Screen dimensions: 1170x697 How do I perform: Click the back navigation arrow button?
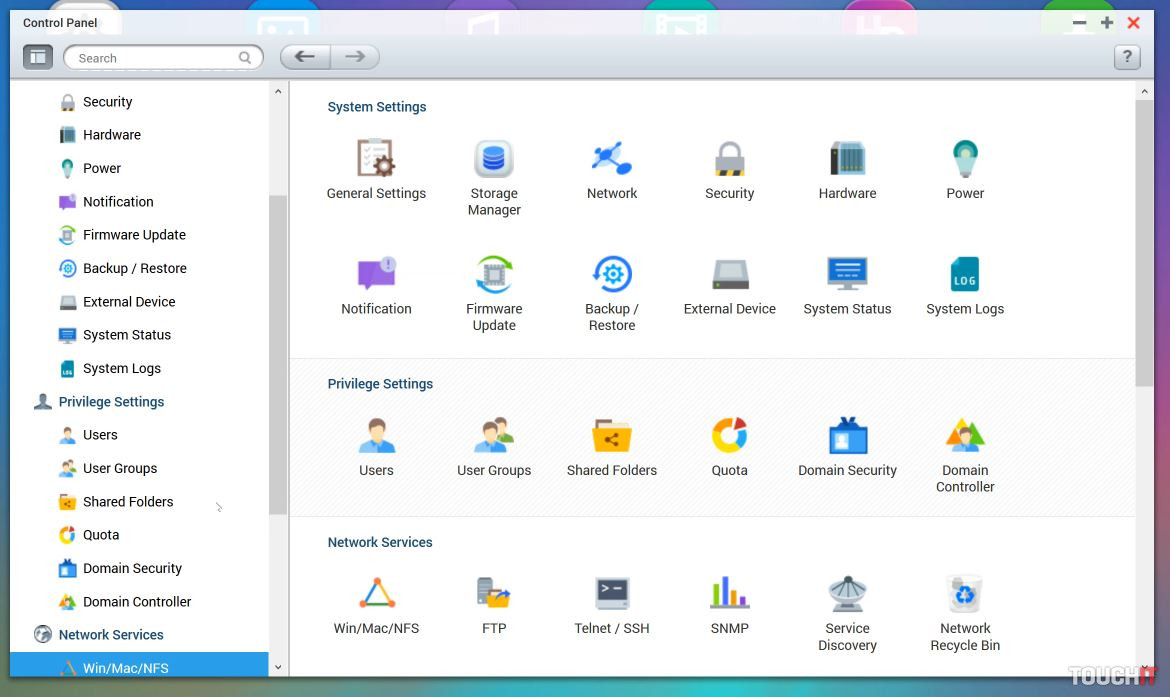click(305, 57)
